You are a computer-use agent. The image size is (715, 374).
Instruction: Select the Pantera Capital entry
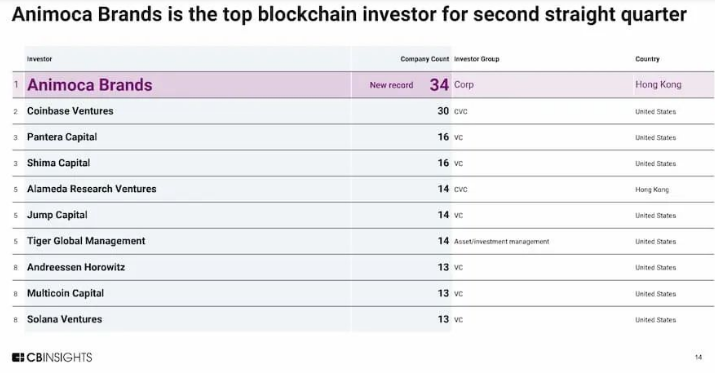[x=62, y=137]
